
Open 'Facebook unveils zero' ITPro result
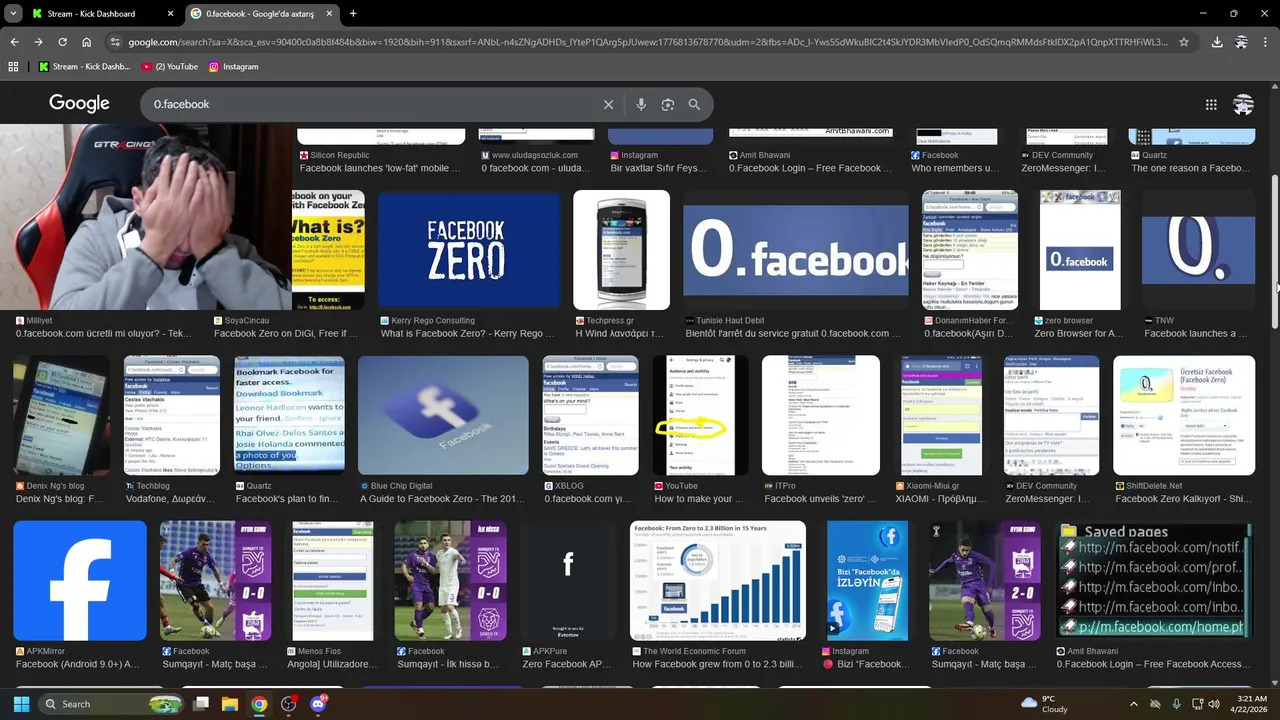point(822,499)
